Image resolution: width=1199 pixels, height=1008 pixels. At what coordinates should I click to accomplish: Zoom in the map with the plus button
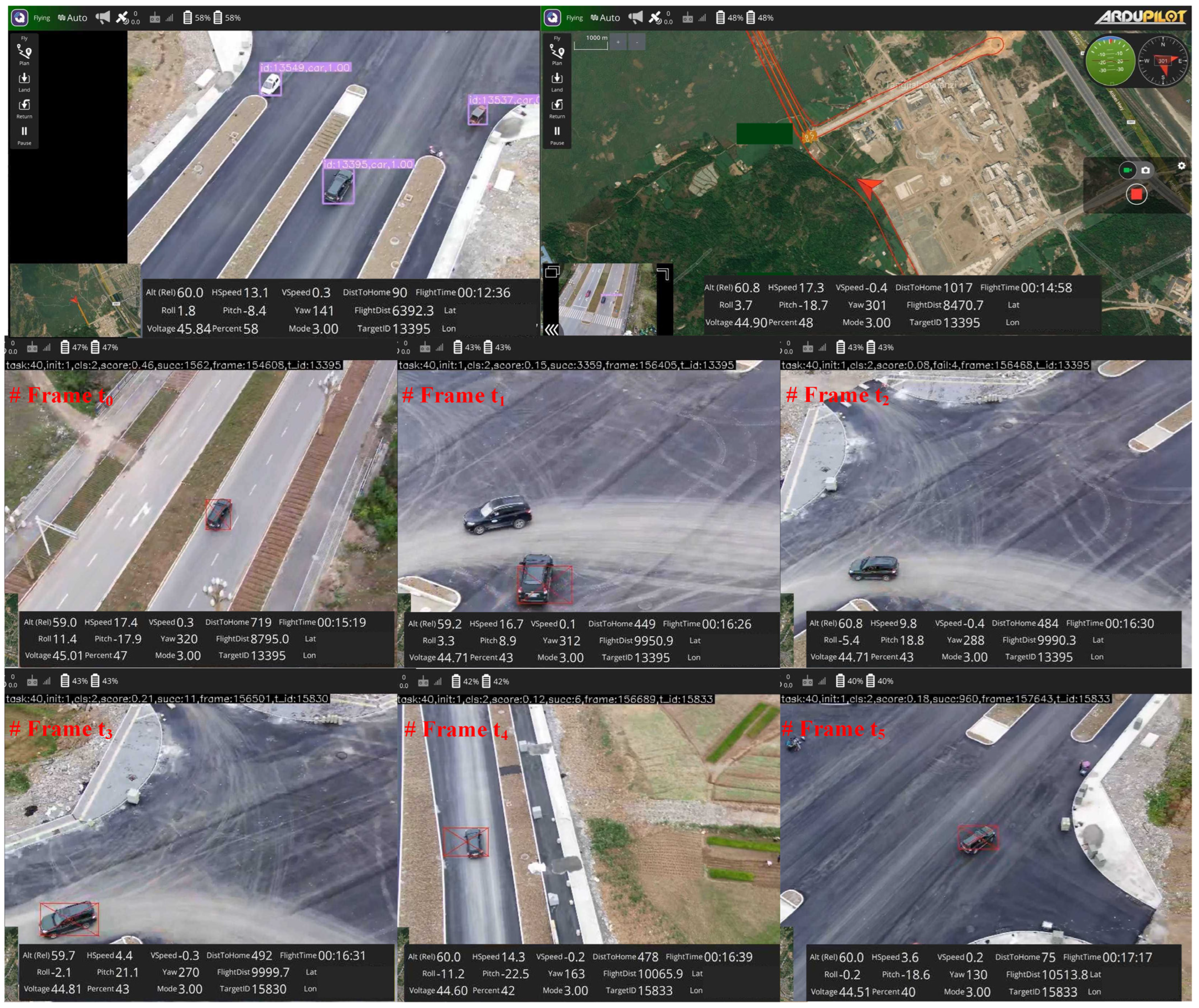tap(618, 42)
